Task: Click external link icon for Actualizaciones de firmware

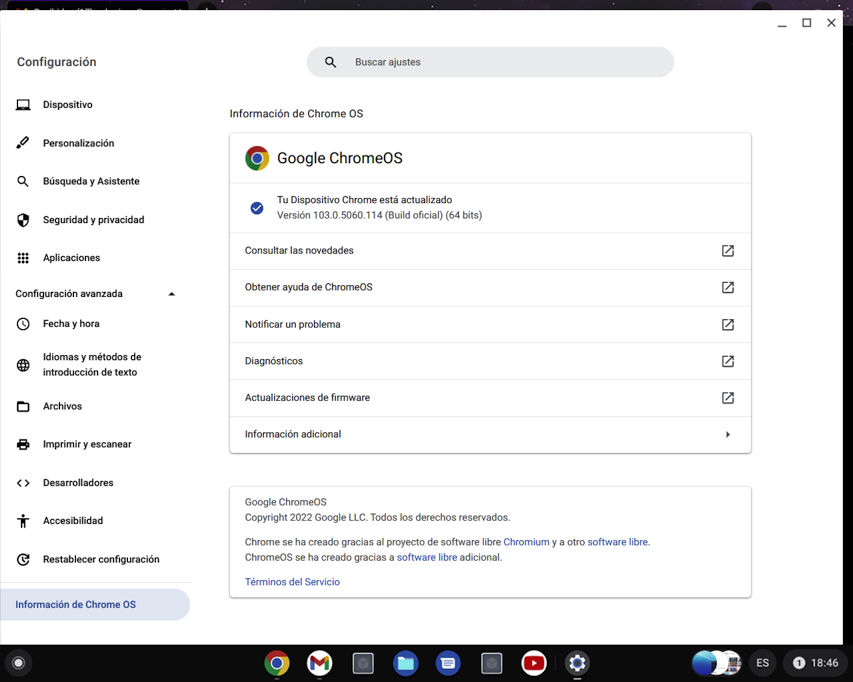Action: pyautogui.click(x=728, y=398)
